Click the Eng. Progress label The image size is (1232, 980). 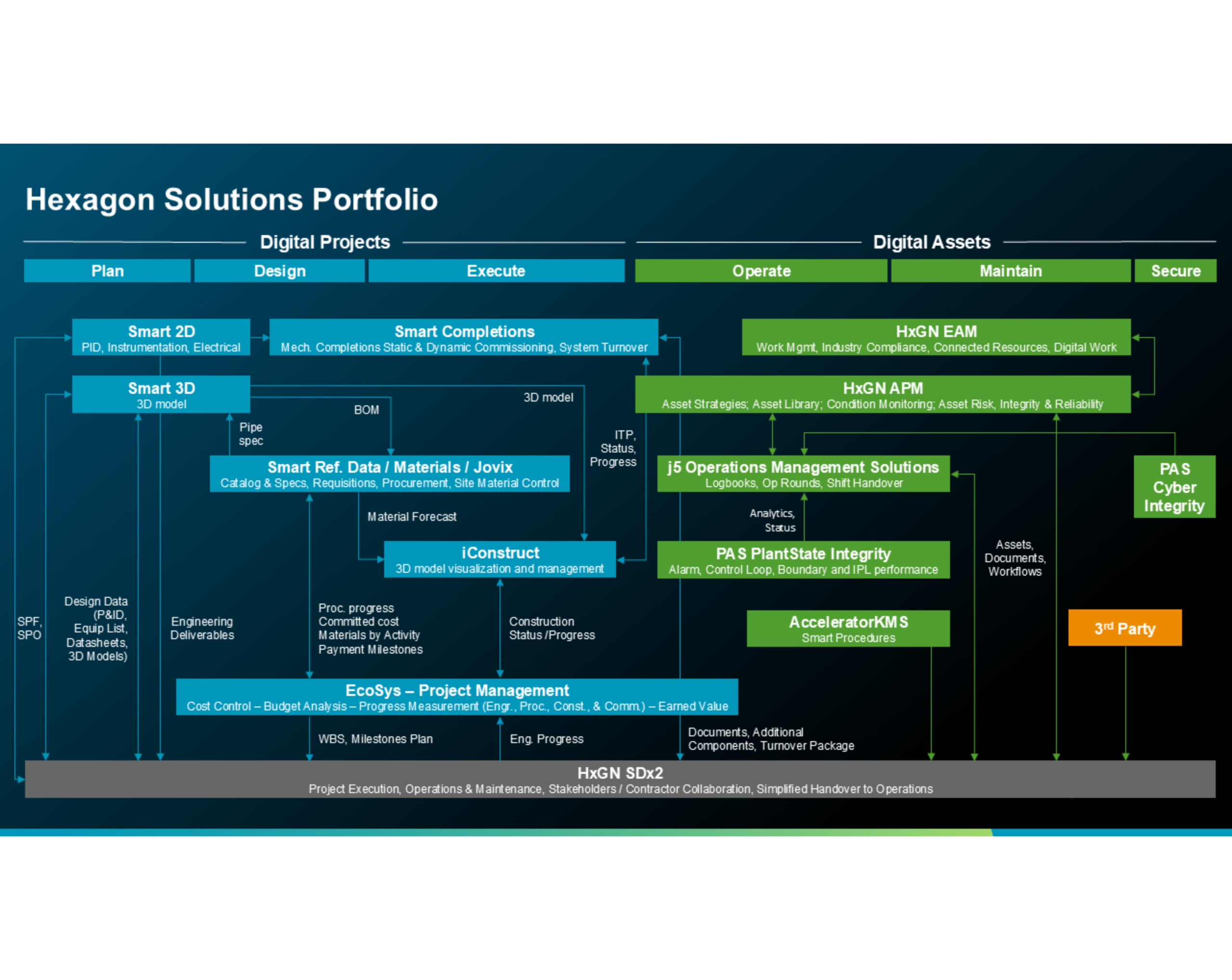tap(546, 739)
